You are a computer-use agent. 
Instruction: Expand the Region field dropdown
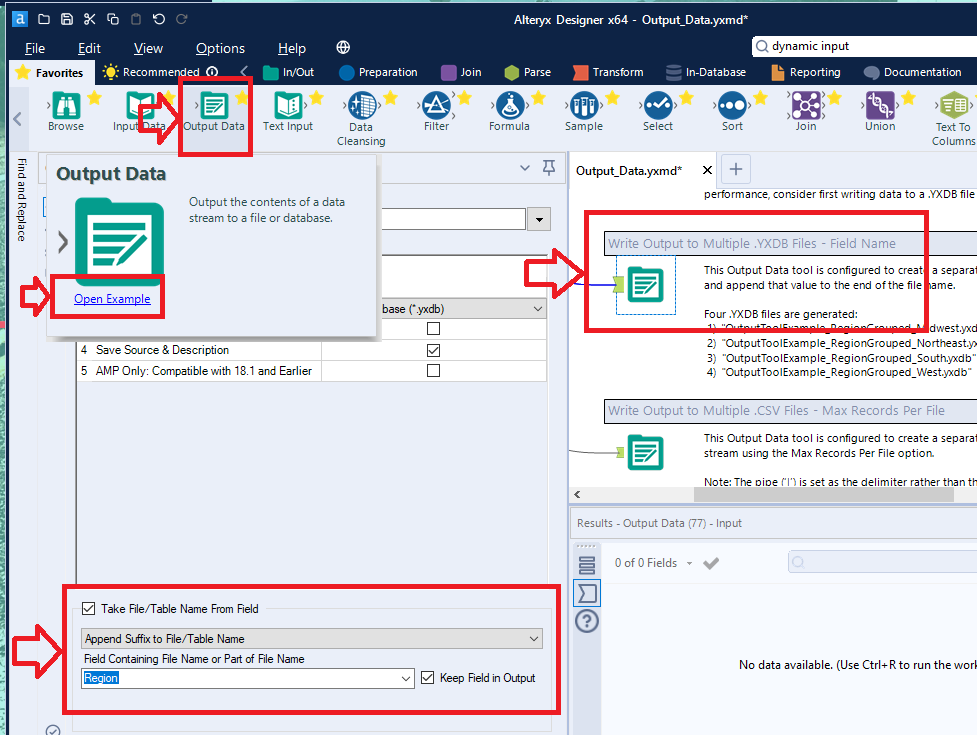coord(405,677)
